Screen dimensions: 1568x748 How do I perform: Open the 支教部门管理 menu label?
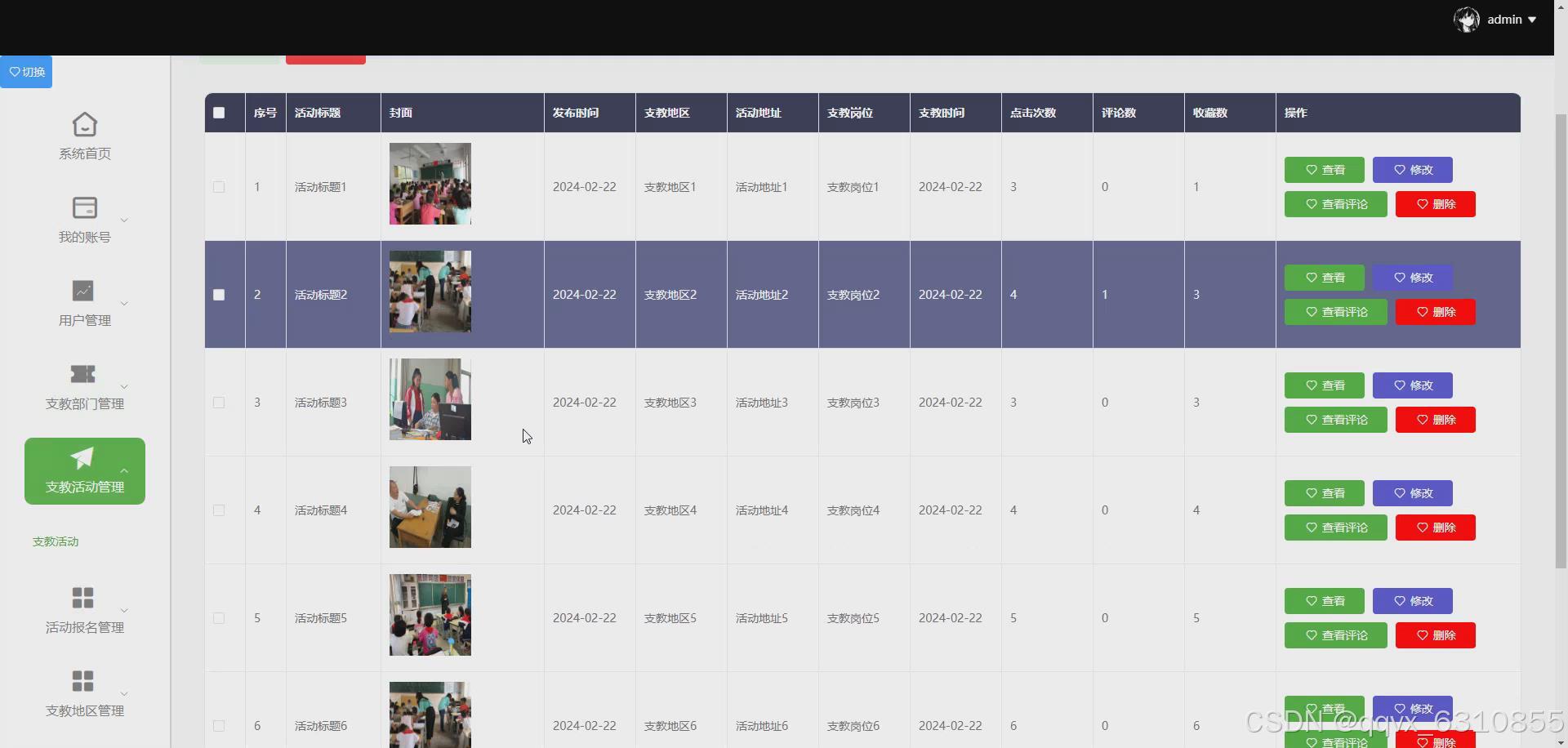[x=85, y=403]
